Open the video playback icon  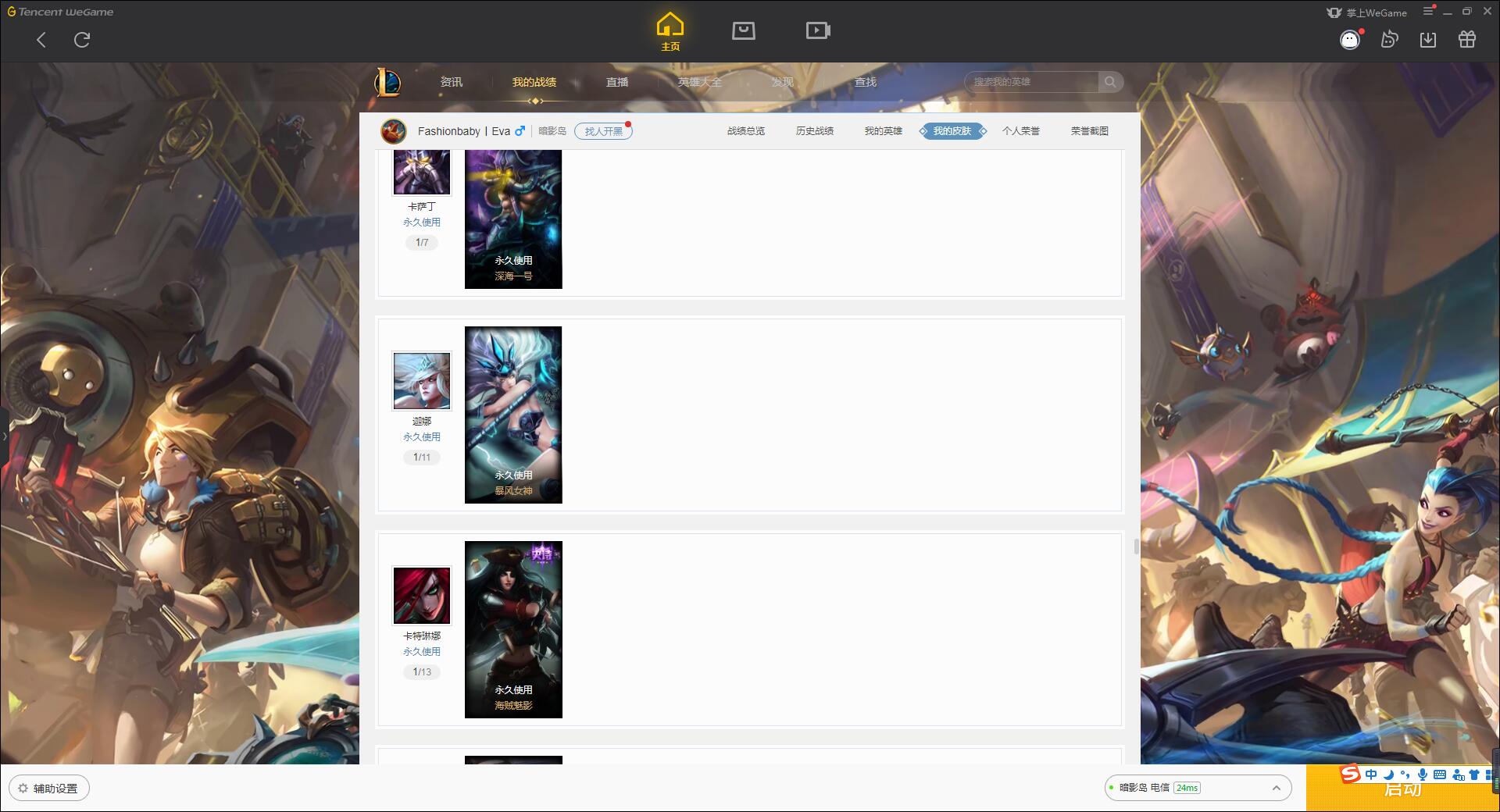pyautogui.click(x=818, y=30)
